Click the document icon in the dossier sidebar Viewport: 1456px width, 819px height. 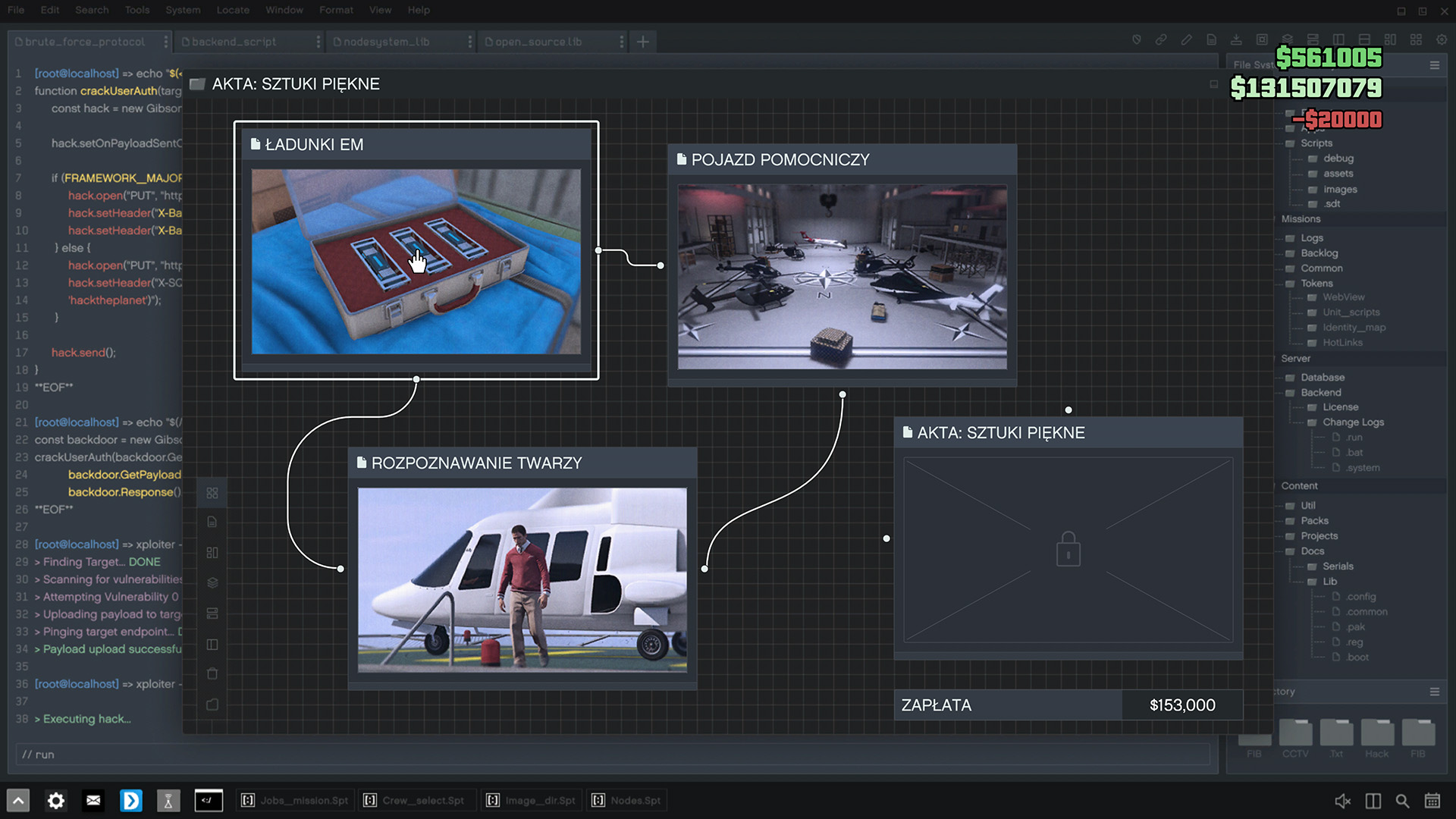click(x=212, y=522)
